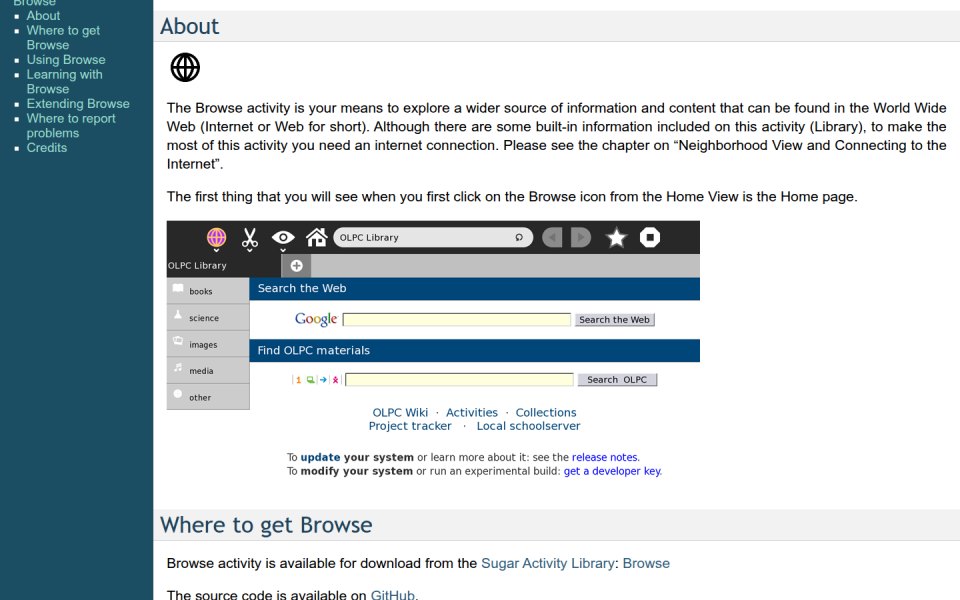Click the Forward arrow button
The image size is (960, 600).
point(580,238)
